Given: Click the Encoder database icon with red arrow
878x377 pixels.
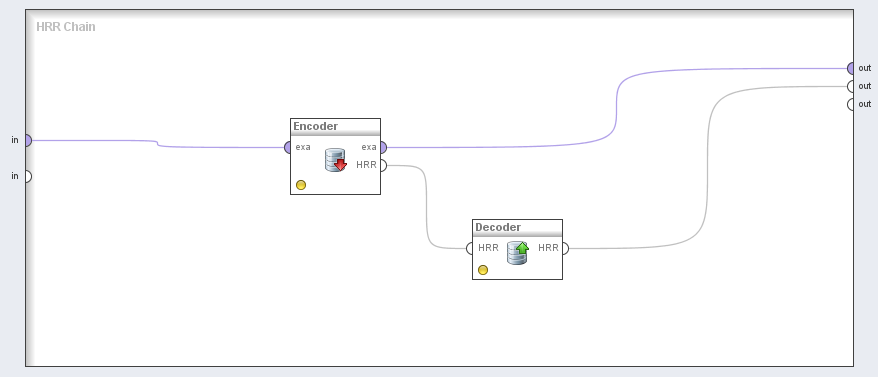Looking at the screenshot, I should click(335, 160).
